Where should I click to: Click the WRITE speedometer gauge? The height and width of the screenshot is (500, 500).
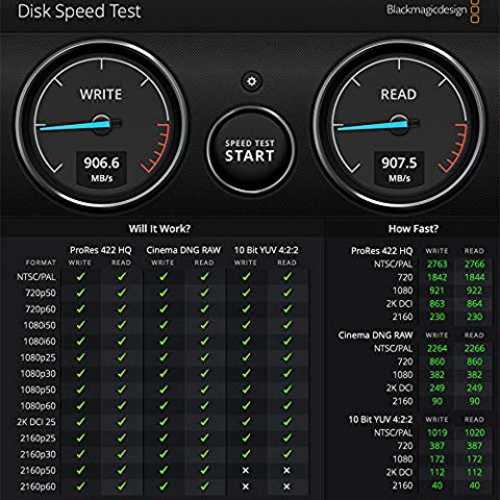(x=101, y=124)
